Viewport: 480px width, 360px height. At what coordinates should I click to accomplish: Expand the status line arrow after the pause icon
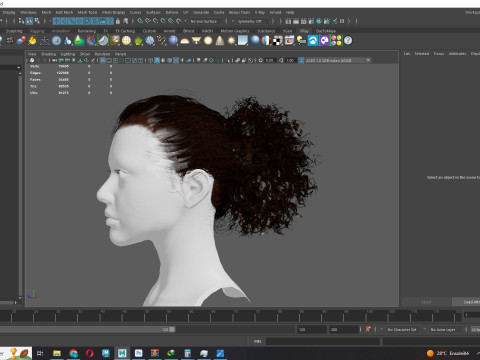point(349,21)
